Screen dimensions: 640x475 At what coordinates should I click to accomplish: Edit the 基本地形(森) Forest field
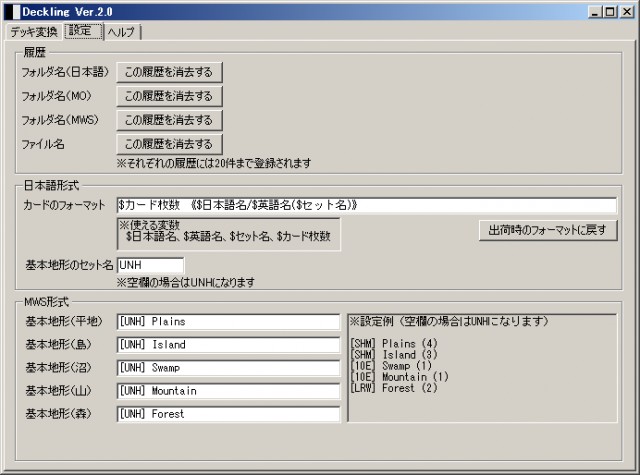[x=228, y=414]
